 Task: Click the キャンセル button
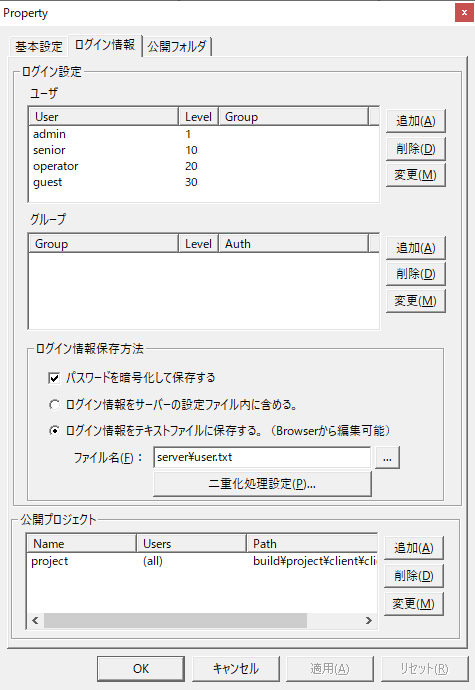point(236,669)
